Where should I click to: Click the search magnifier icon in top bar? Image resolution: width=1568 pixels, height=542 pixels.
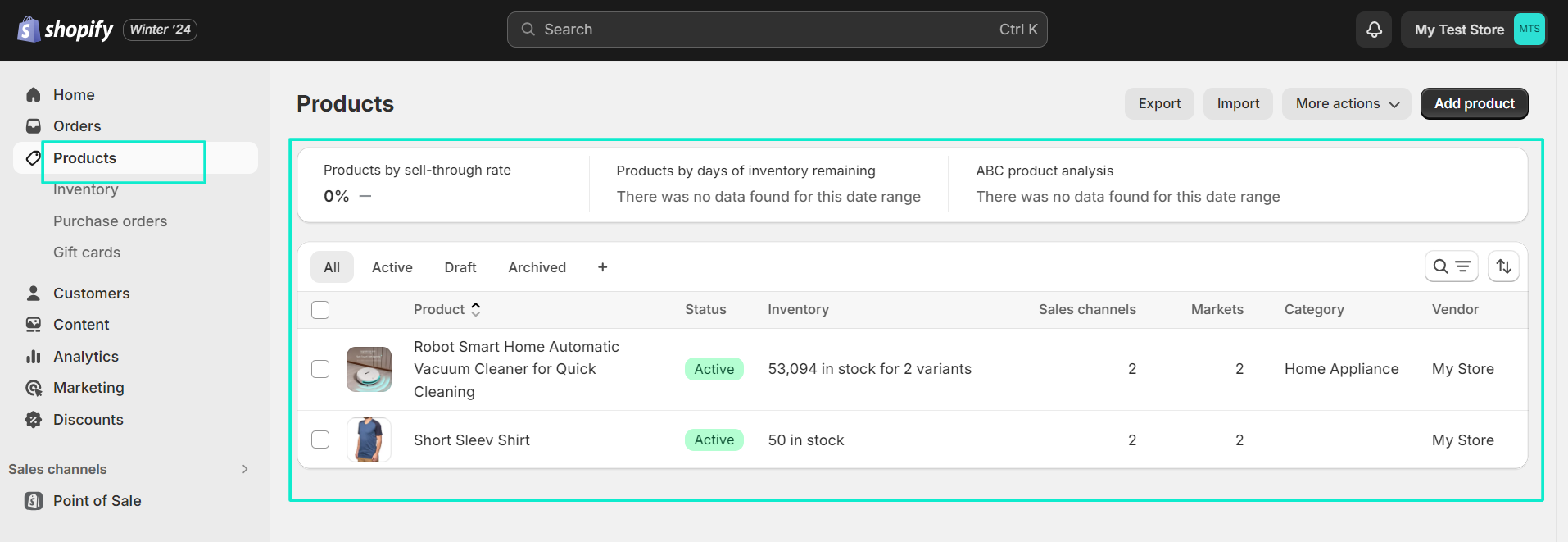coord(528,30)
